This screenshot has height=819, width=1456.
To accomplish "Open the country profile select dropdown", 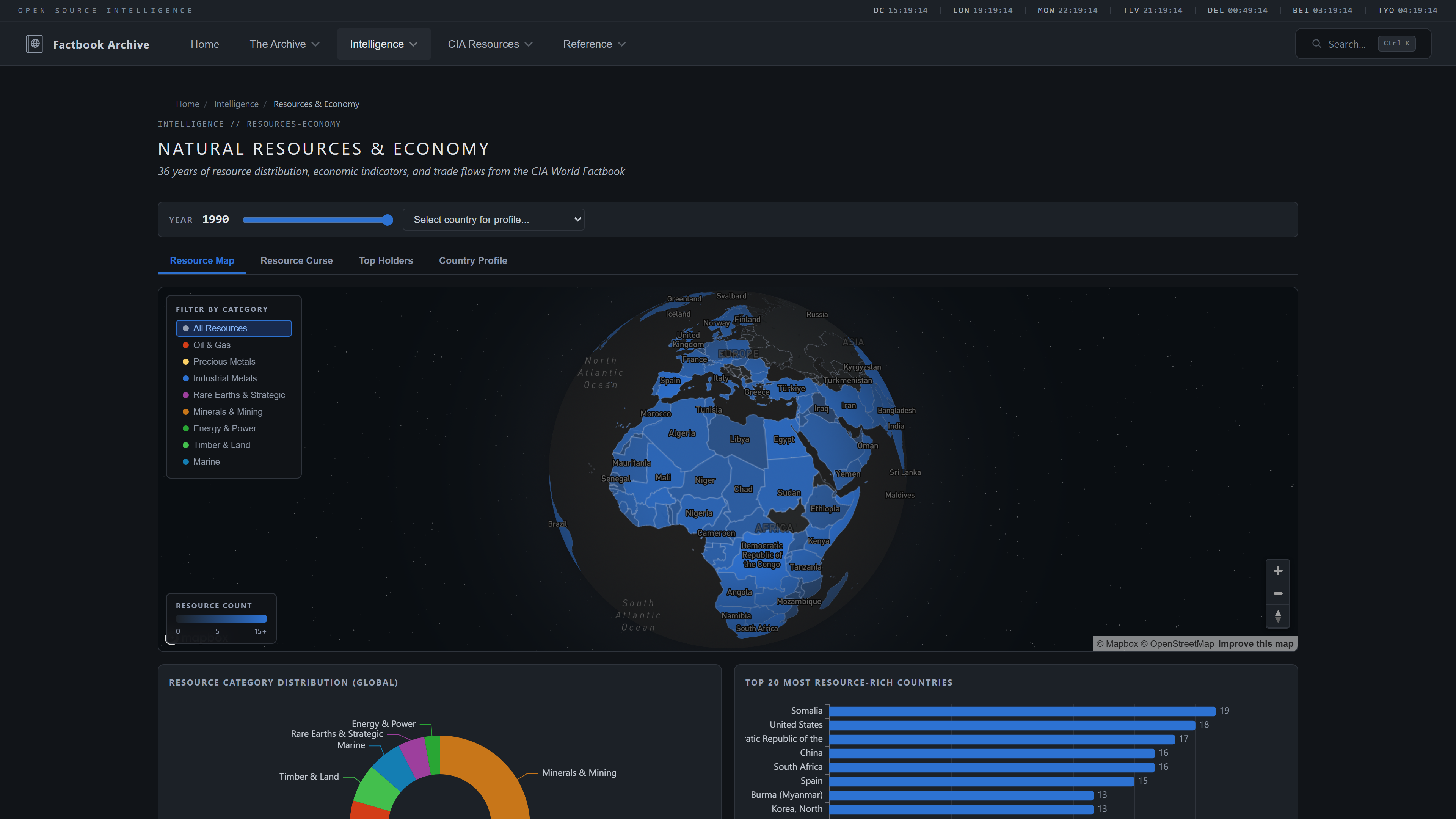I will [493, 220].
